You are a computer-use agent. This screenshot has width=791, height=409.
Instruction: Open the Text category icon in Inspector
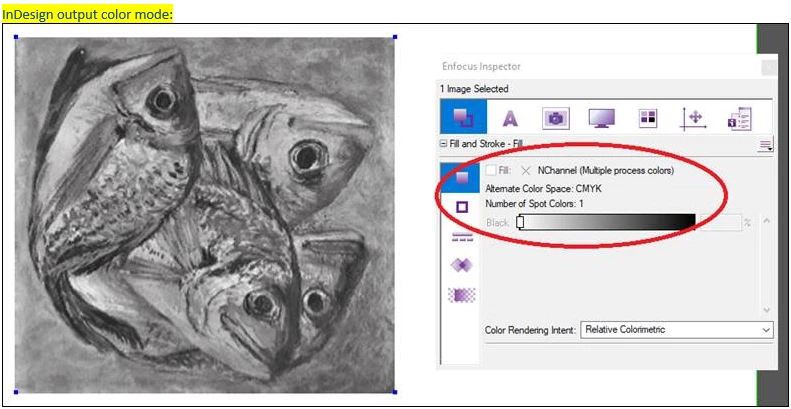pyautogui.click(x=510, y=118)
